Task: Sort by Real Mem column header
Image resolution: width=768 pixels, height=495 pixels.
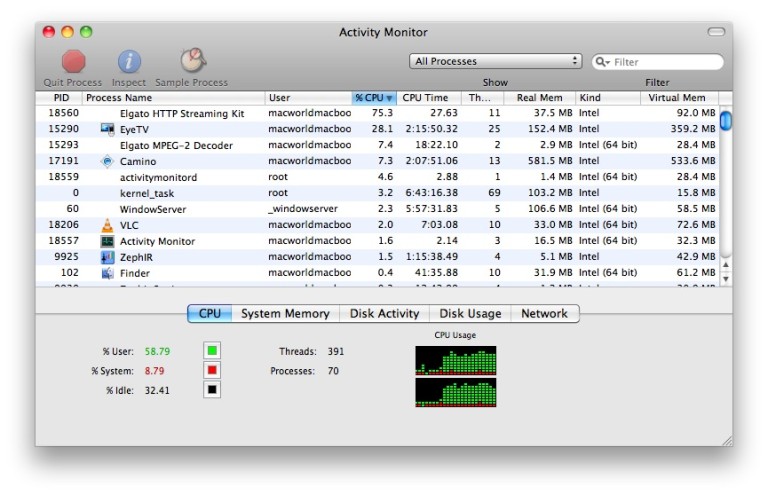Action: pyautogui.click(x=539, y=97)
